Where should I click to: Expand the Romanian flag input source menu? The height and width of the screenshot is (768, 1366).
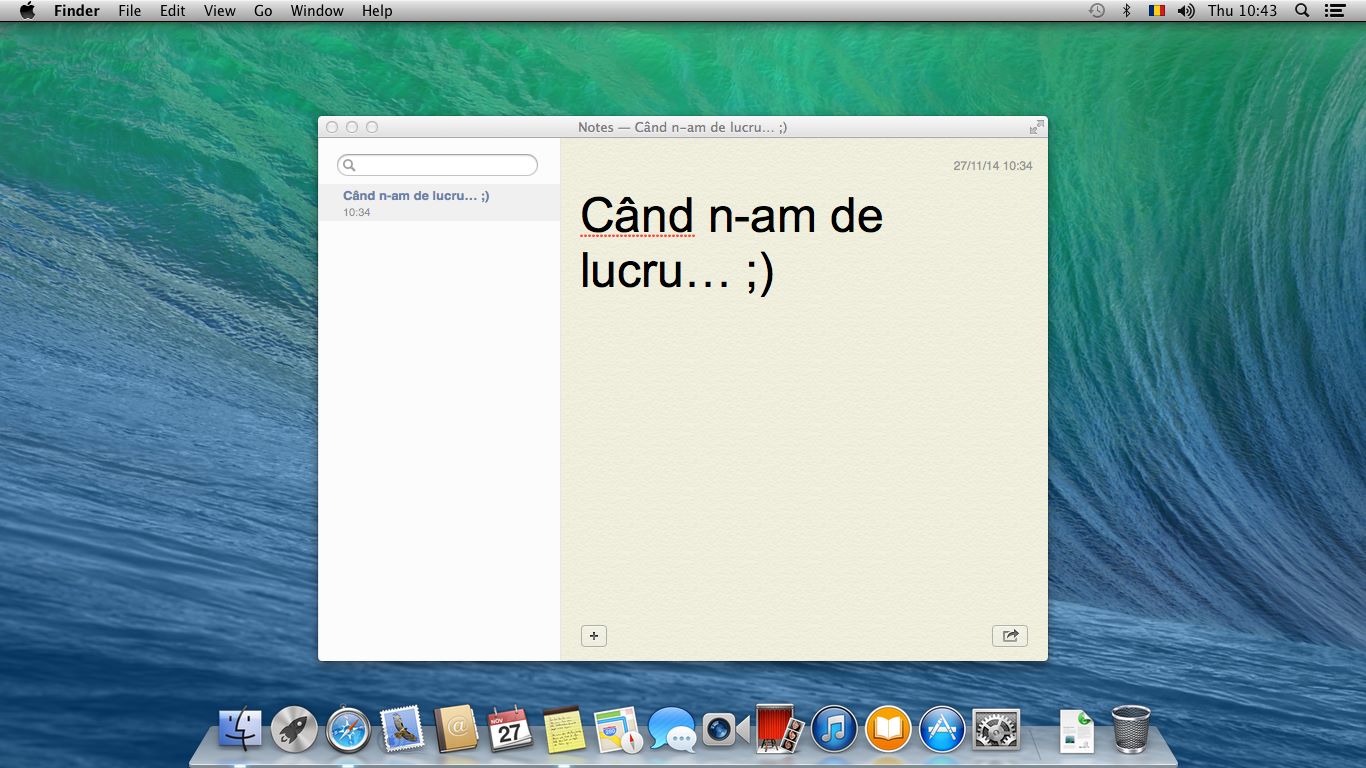(1156, 11)
